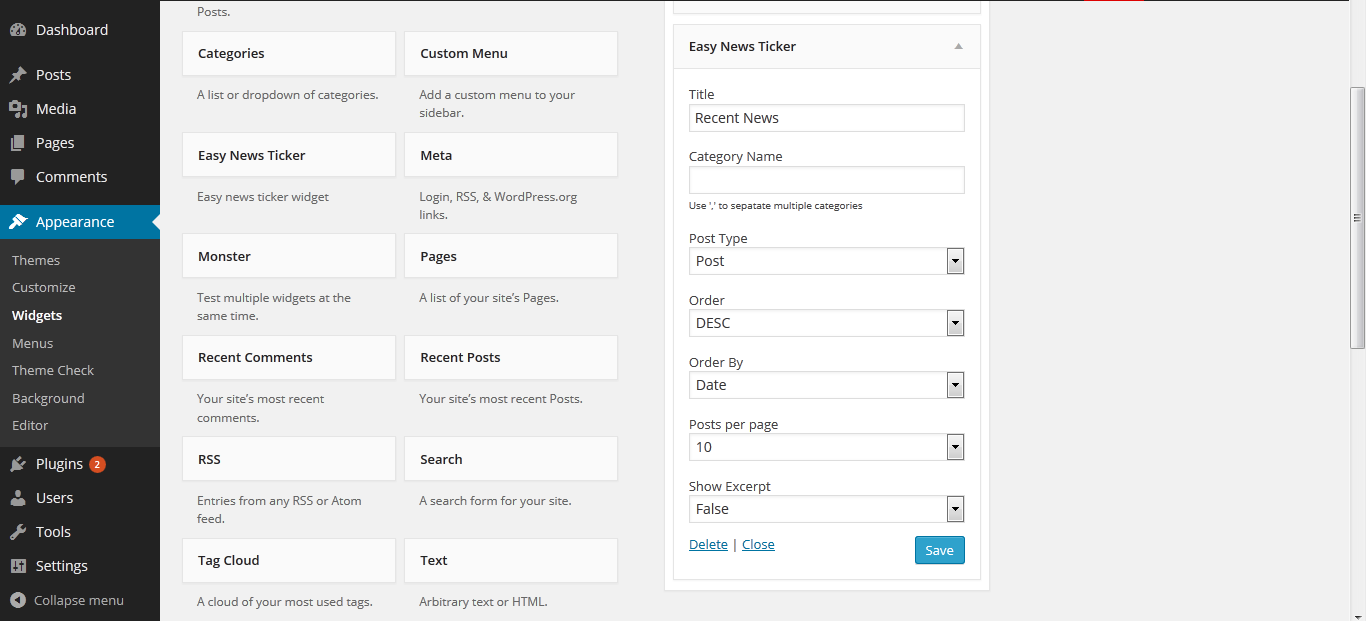Select the RSS available widget
This screenshot has width=1366, height=621.
coord(289,459)
